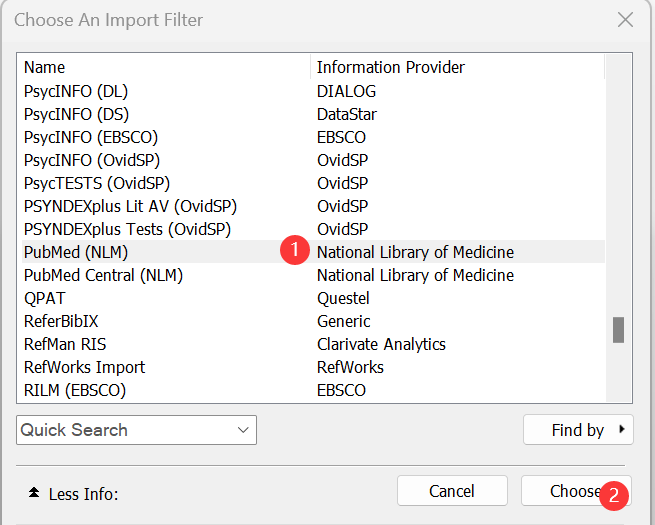Click the Choose button
This screenshot has height=525, width=655.
[575, 491]
